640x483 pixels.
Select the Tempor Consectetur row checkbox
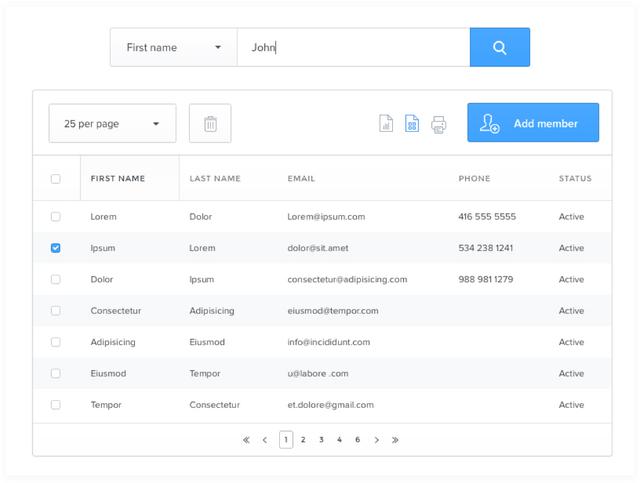[x=56, y=405]
